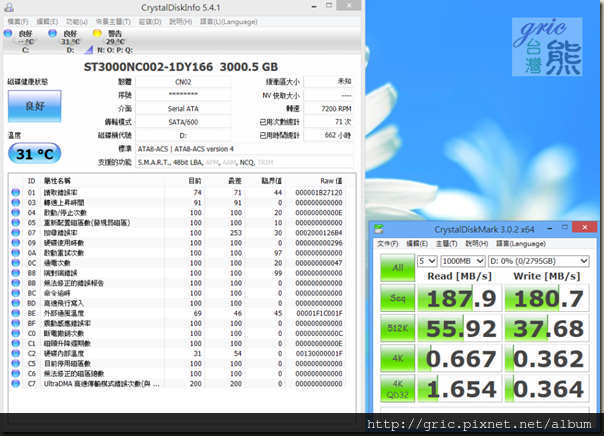Click the blue status icon for attribute 09

15,242
